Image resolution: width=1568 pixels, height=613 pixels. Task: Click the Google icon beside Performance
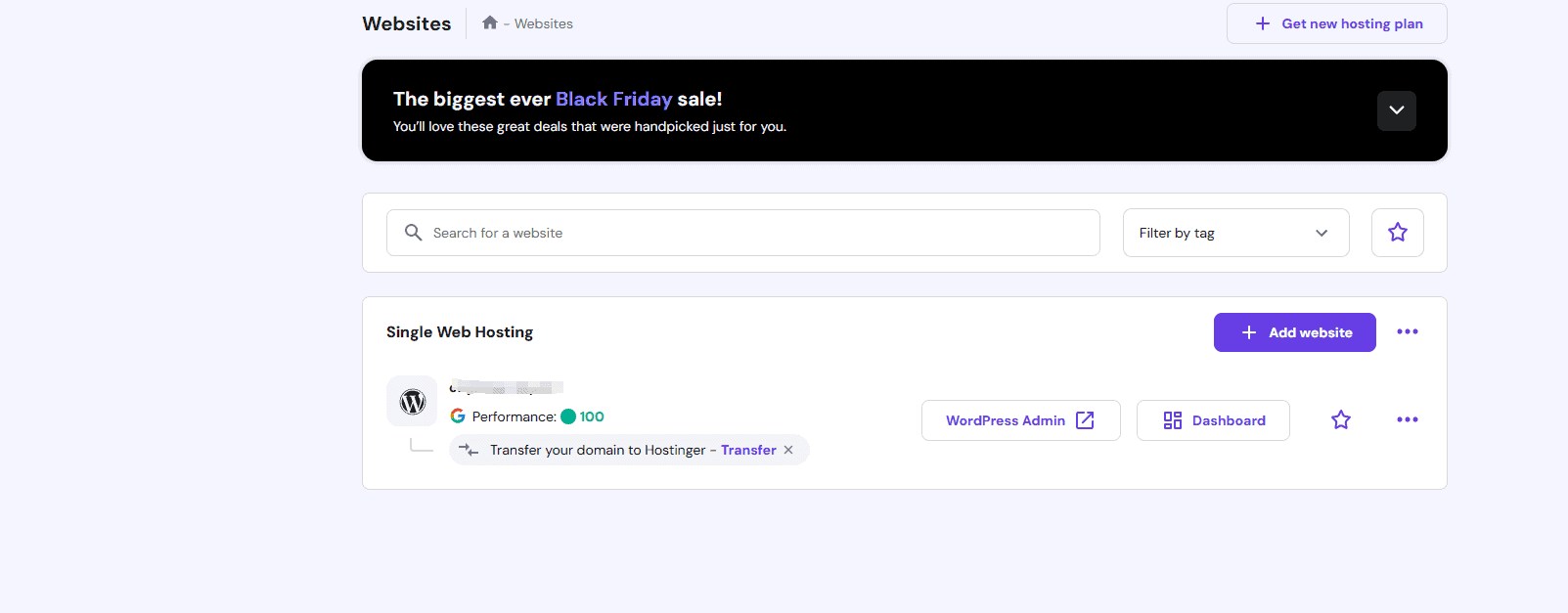458,416
